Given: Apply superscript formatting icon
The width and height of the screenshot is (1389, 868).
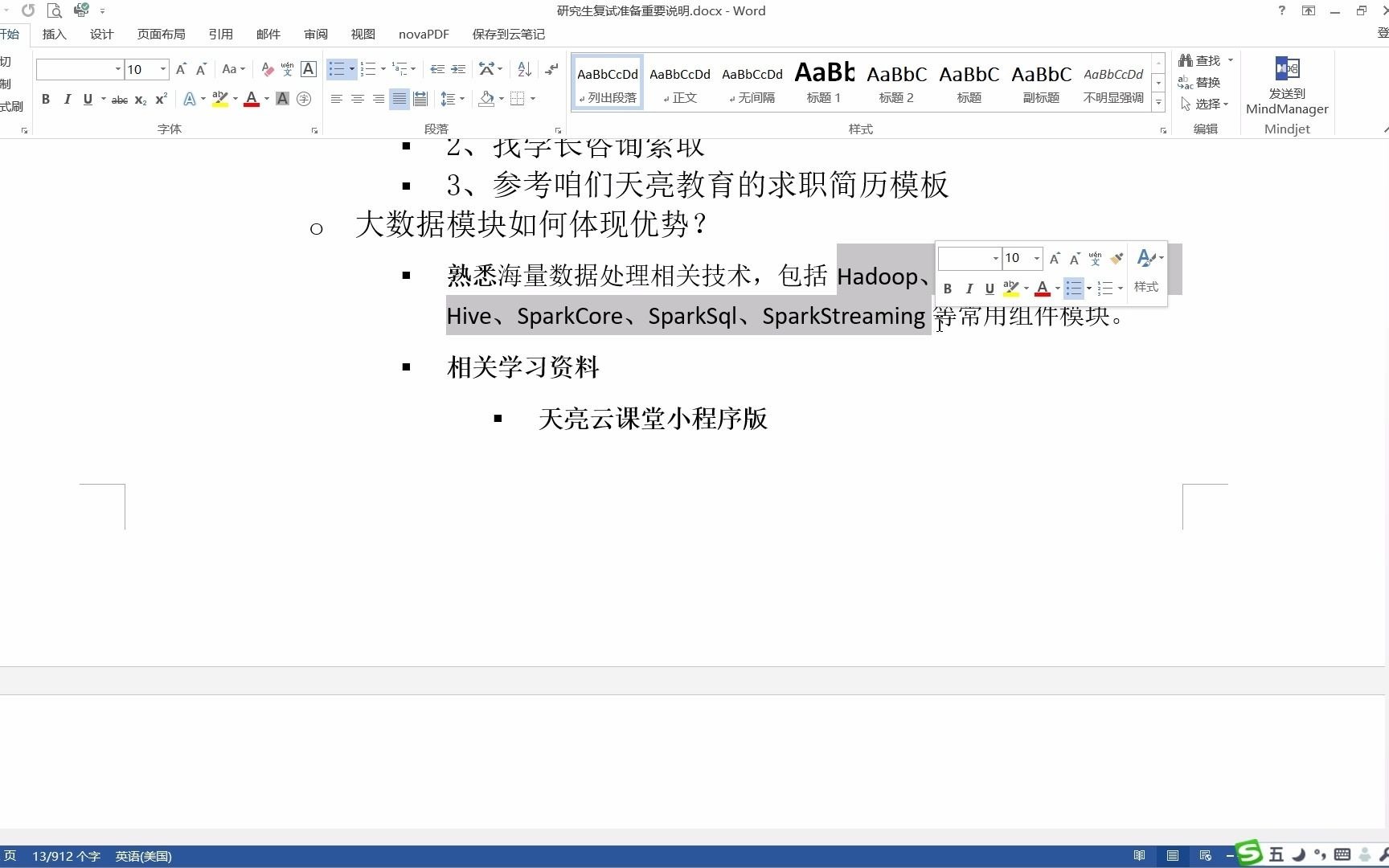Looking at the screenshot, I should pyautogui.click(x=160, y=99).
